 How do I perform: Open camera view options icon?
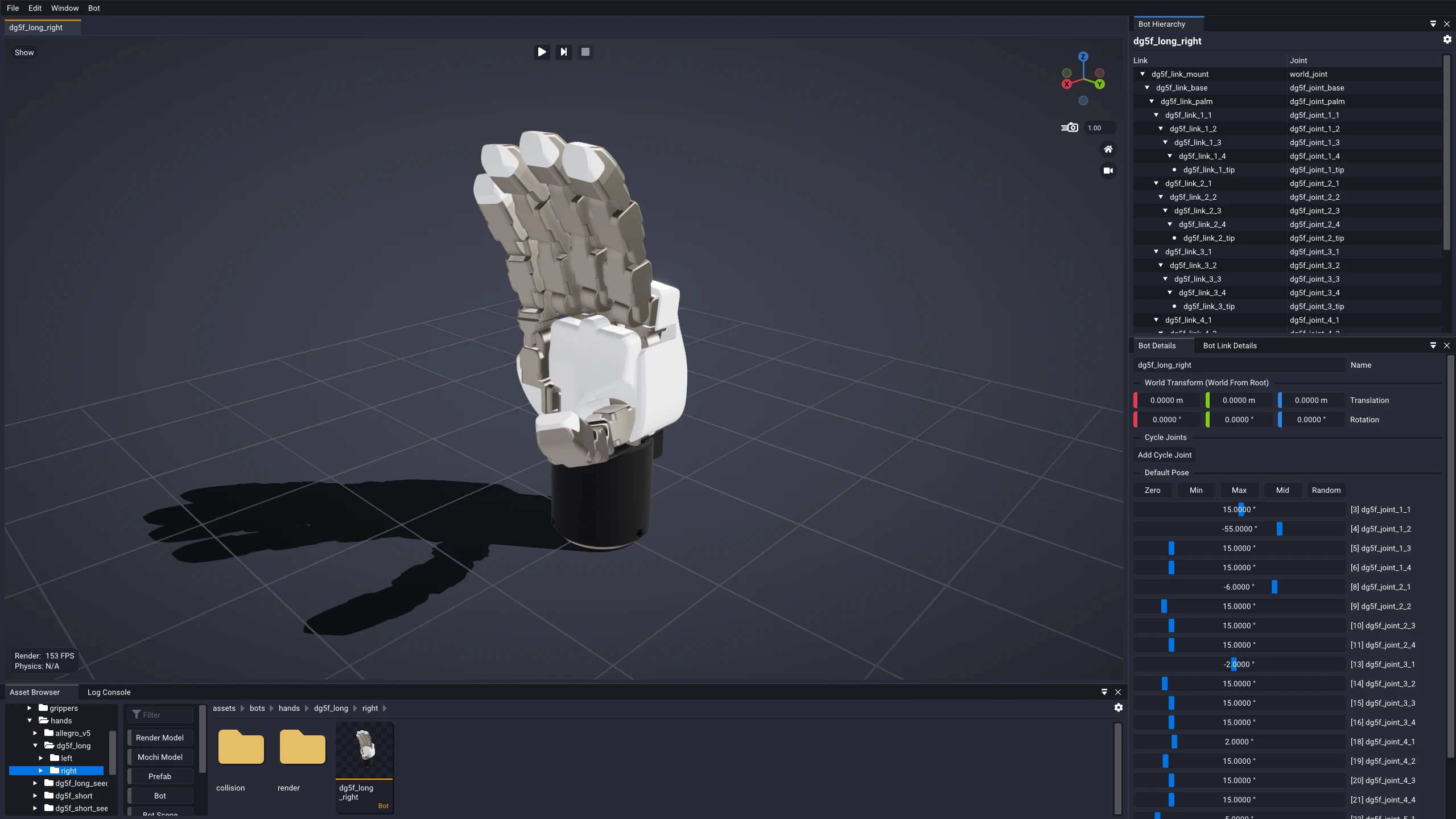tap(1108, 170)
